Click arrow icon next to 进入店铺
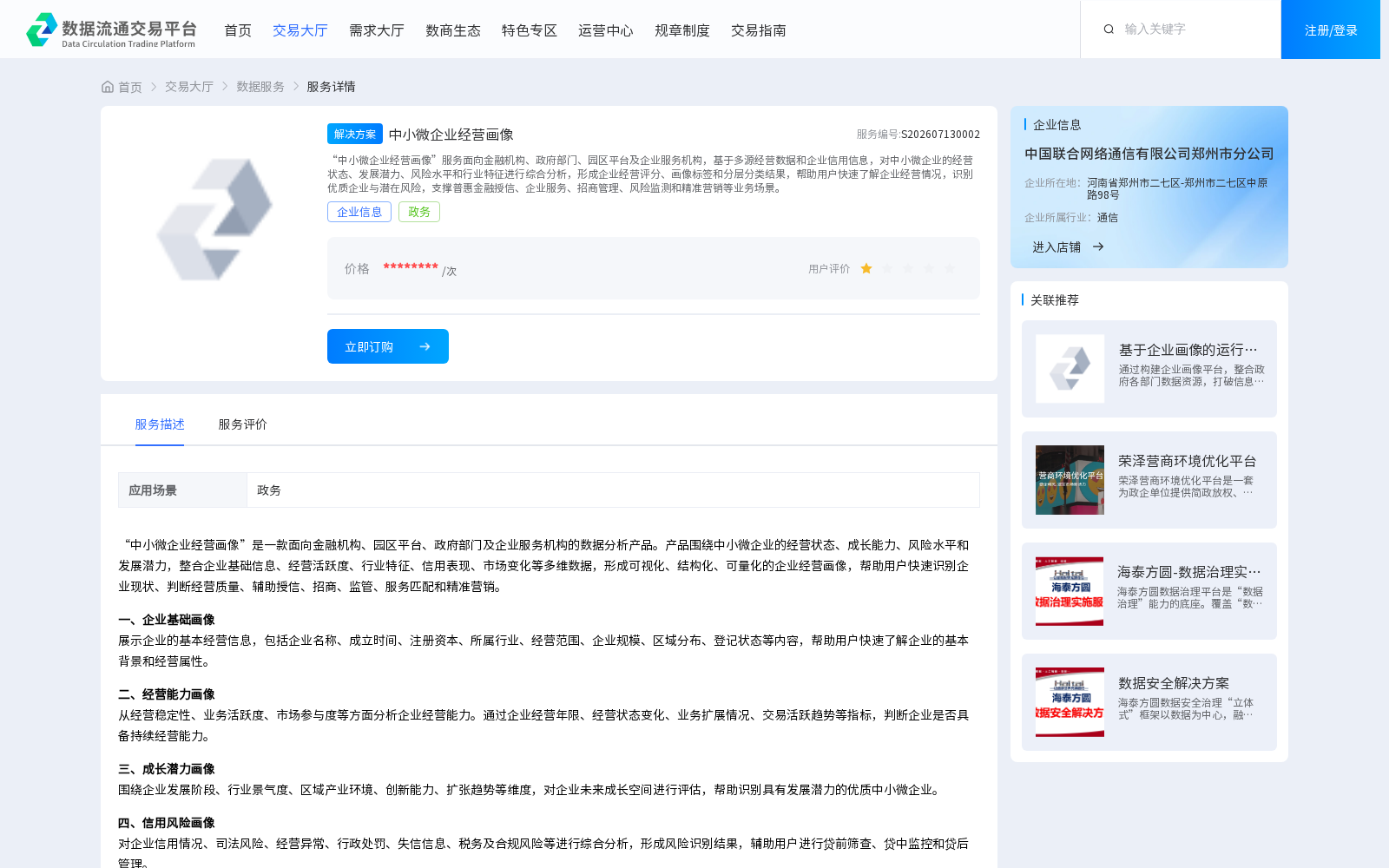Screen dimensions: 1389x868 (1098, 247)
